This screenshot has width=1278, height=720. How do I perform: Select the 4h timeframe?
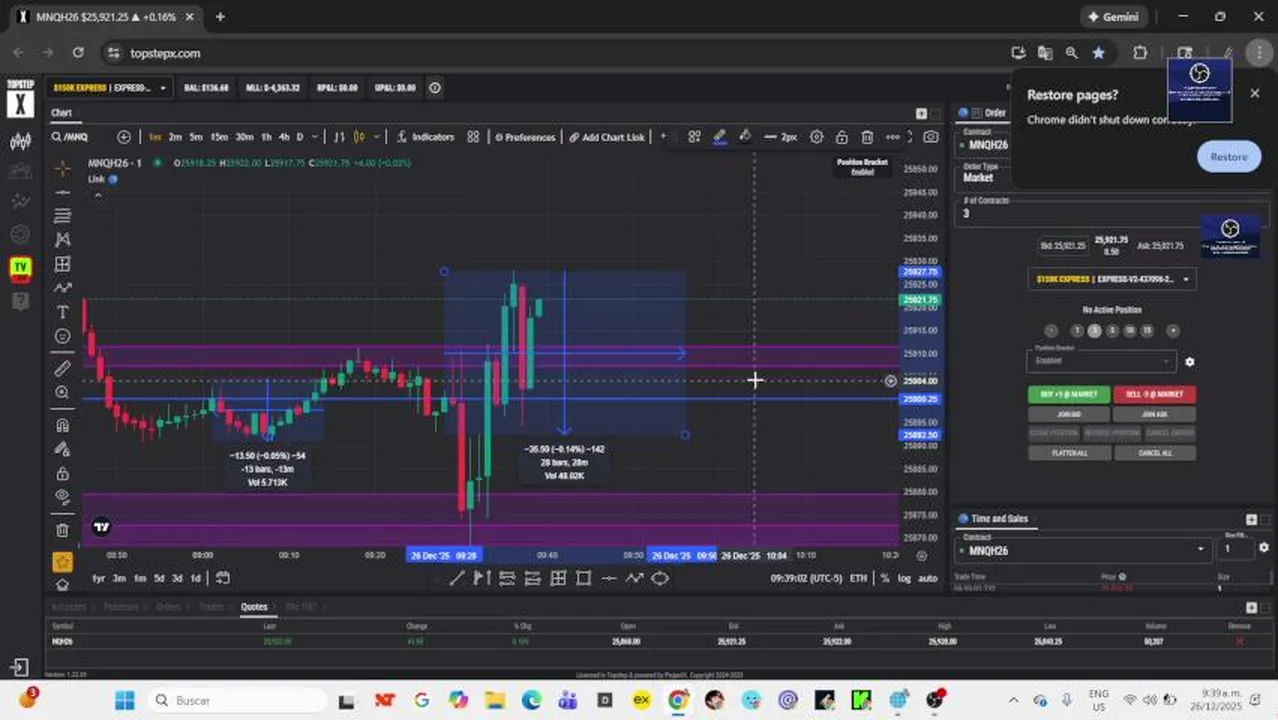(284, 137)
